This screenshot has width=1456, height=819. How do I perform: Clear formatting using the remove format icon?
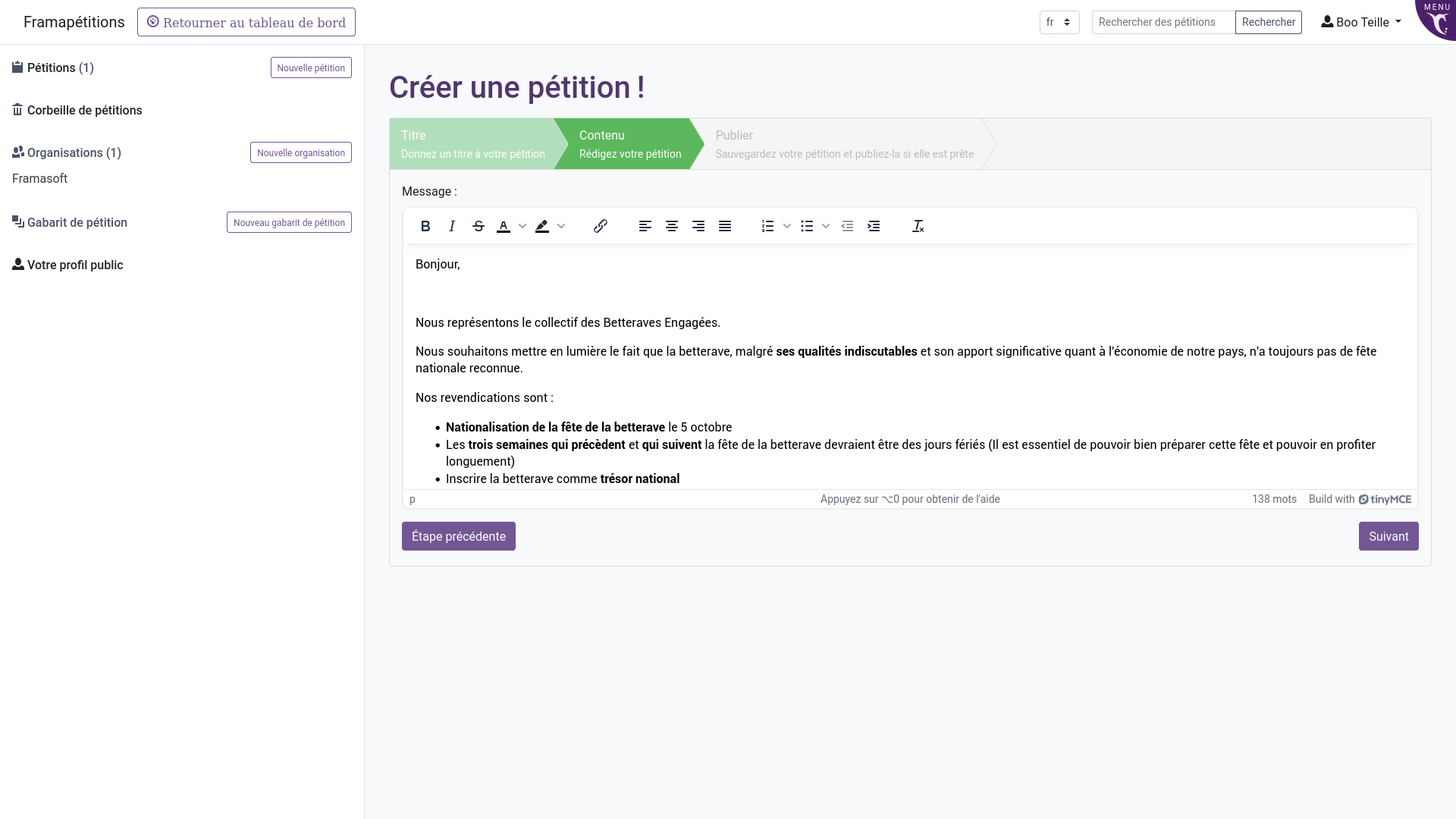coord(918,226)
